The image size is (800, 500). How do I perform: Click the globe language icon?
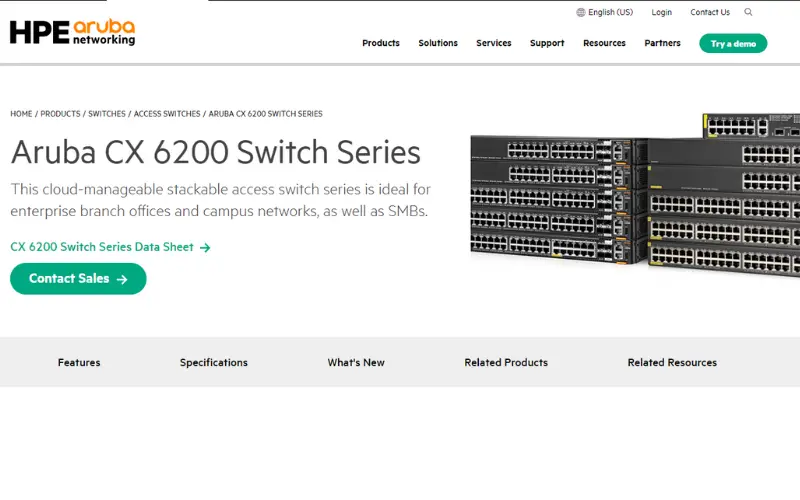click(x=581, y=12)
